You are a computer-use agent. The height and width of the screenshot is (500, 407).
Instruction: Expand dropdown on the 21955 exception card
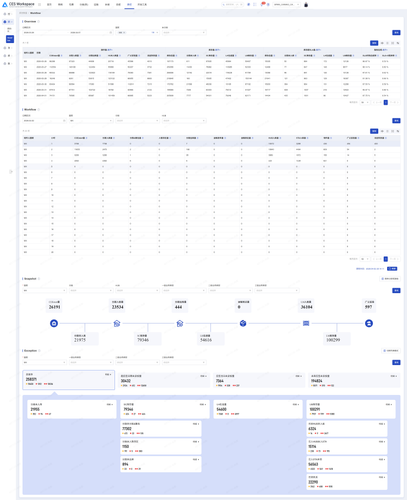pyautogui.click(x=110, y=404)
